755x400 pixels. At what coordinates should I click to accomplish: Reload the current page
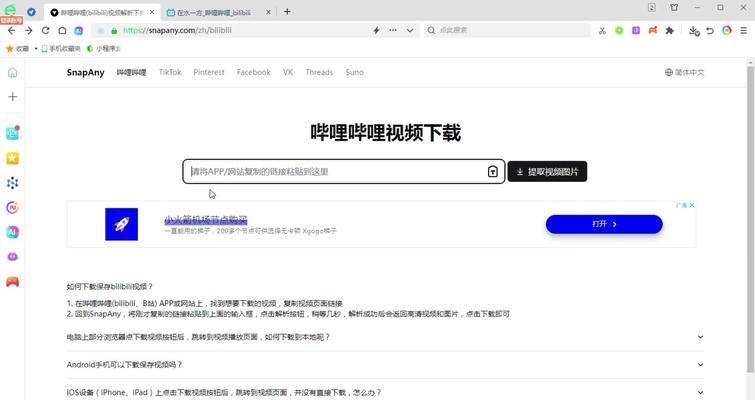tap(45, 30)
